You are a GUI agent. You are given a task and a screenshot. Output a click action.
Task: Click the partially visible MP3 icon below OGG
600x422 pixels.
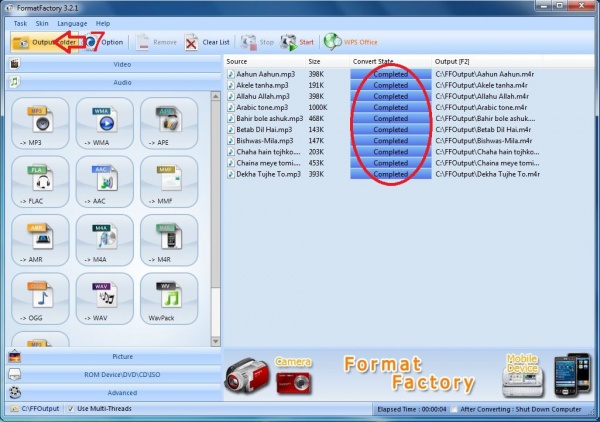pos(40,339)
